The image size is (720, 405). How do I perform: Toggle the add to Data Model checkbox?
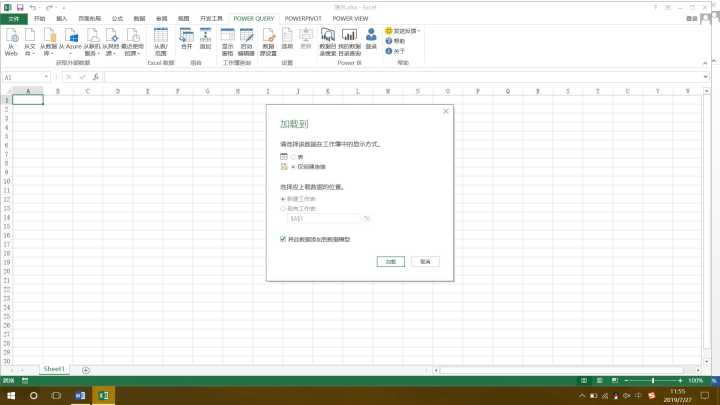pyautogui.click(x=284, y=238)
